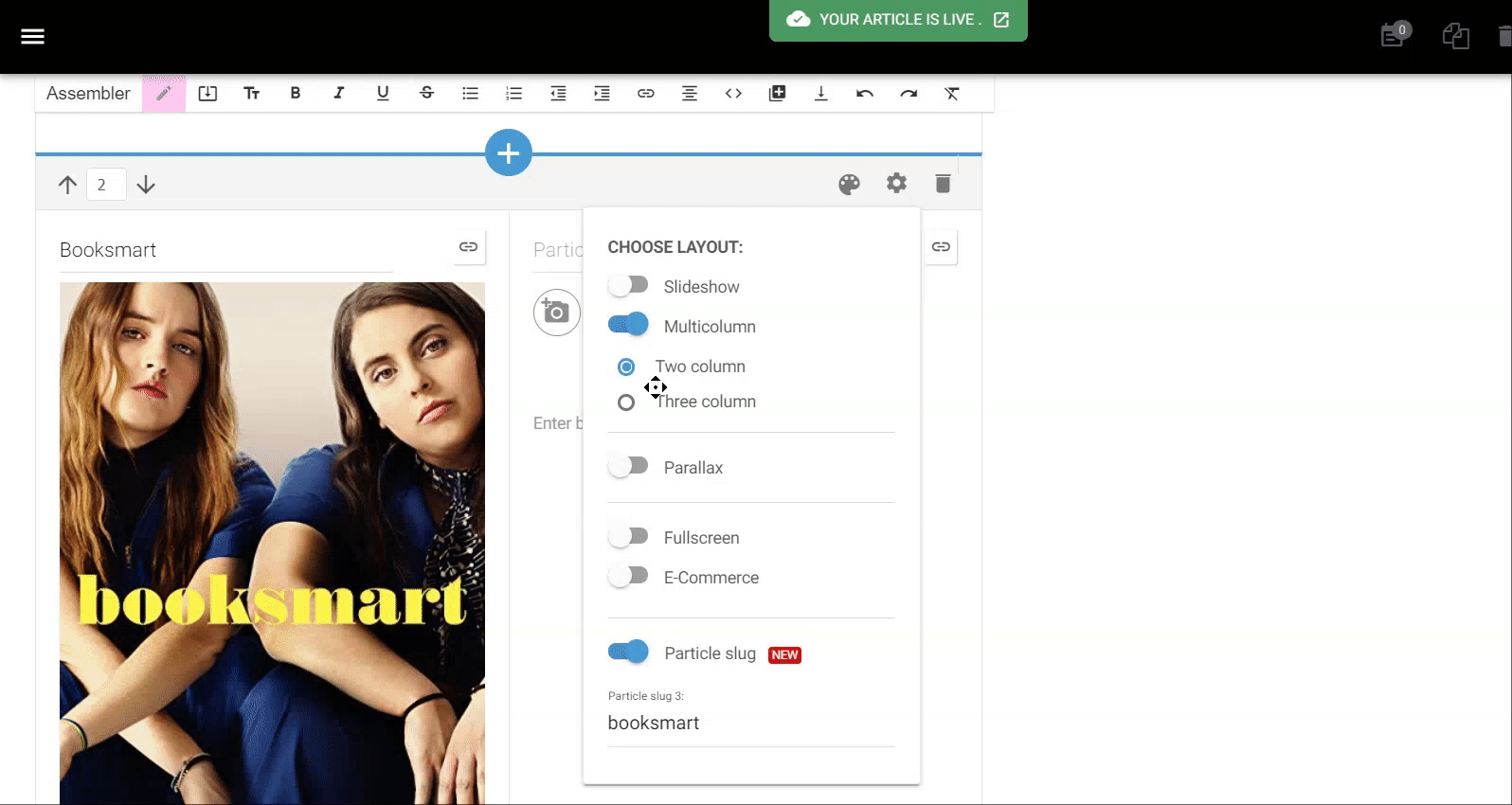Click the undo arrow icon
The height and width of the screenshot is (805, 1512).
click(x=864, y=93)
